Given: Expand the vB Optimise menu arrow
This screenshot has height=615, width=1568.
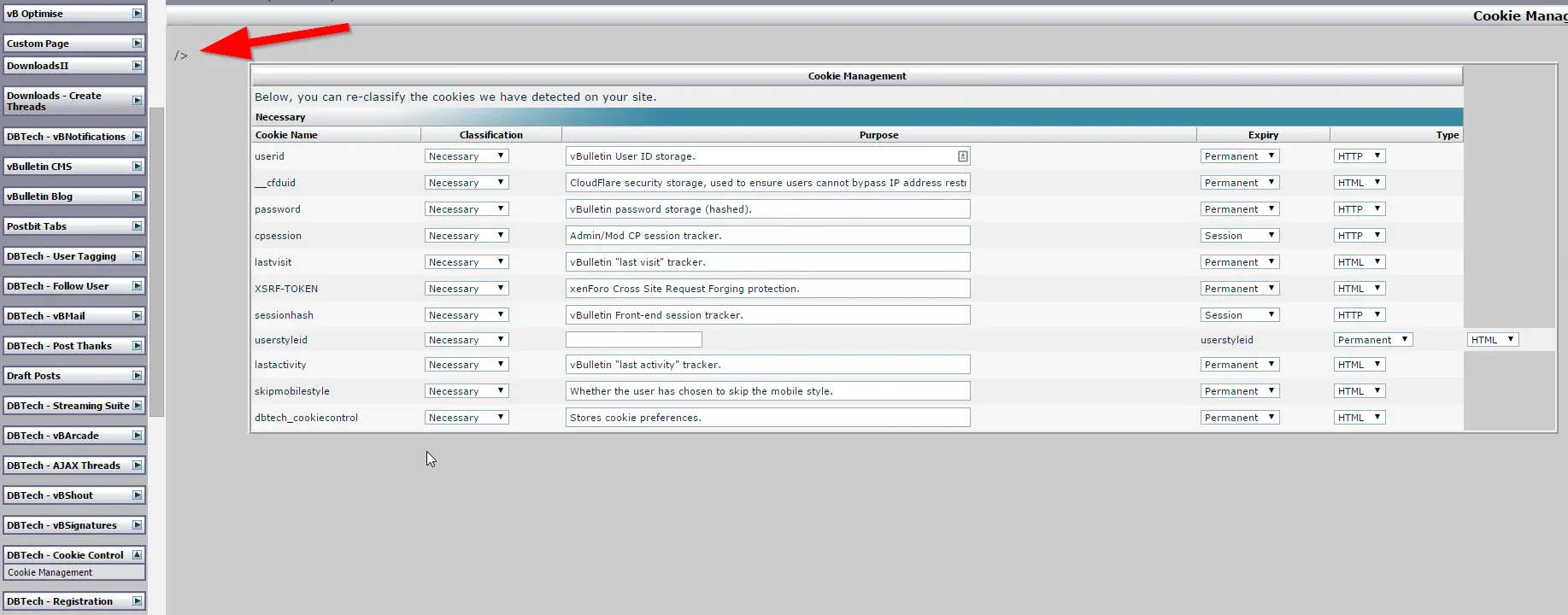Looking at the screenshot, I should (137, 14).
